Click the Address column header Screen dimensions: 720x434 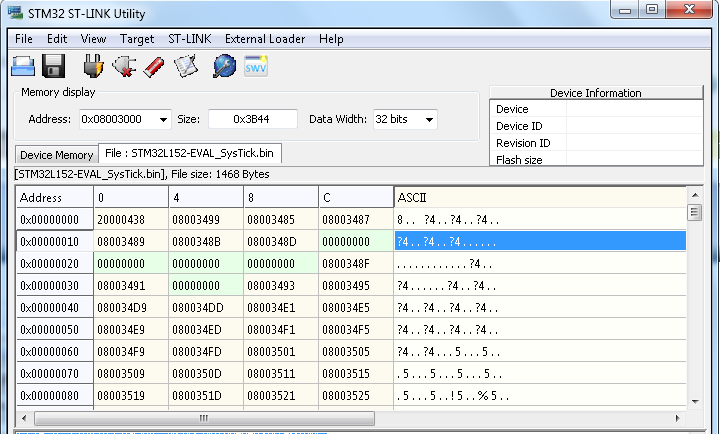55,197
